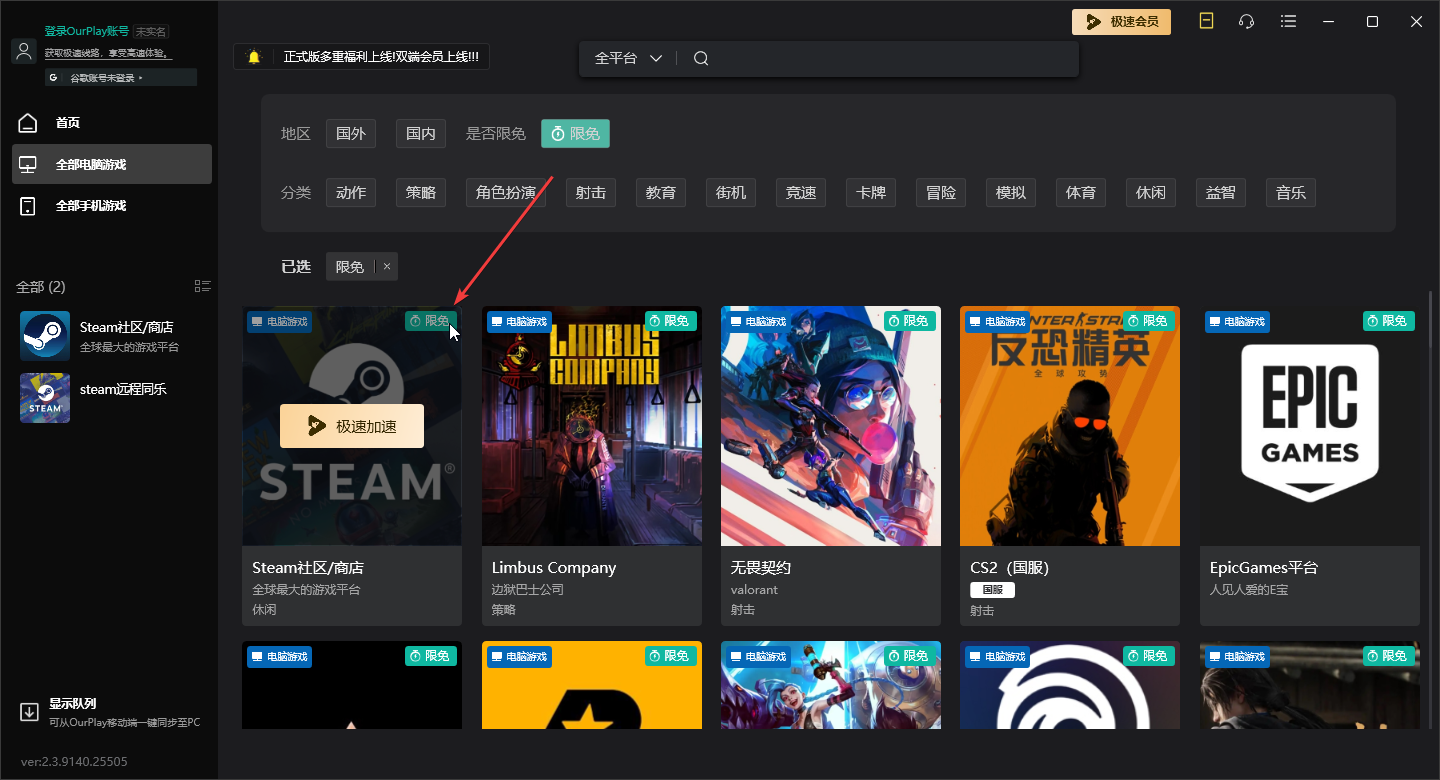Toggle the sidebar list view icon

click(x=203, y=287)
